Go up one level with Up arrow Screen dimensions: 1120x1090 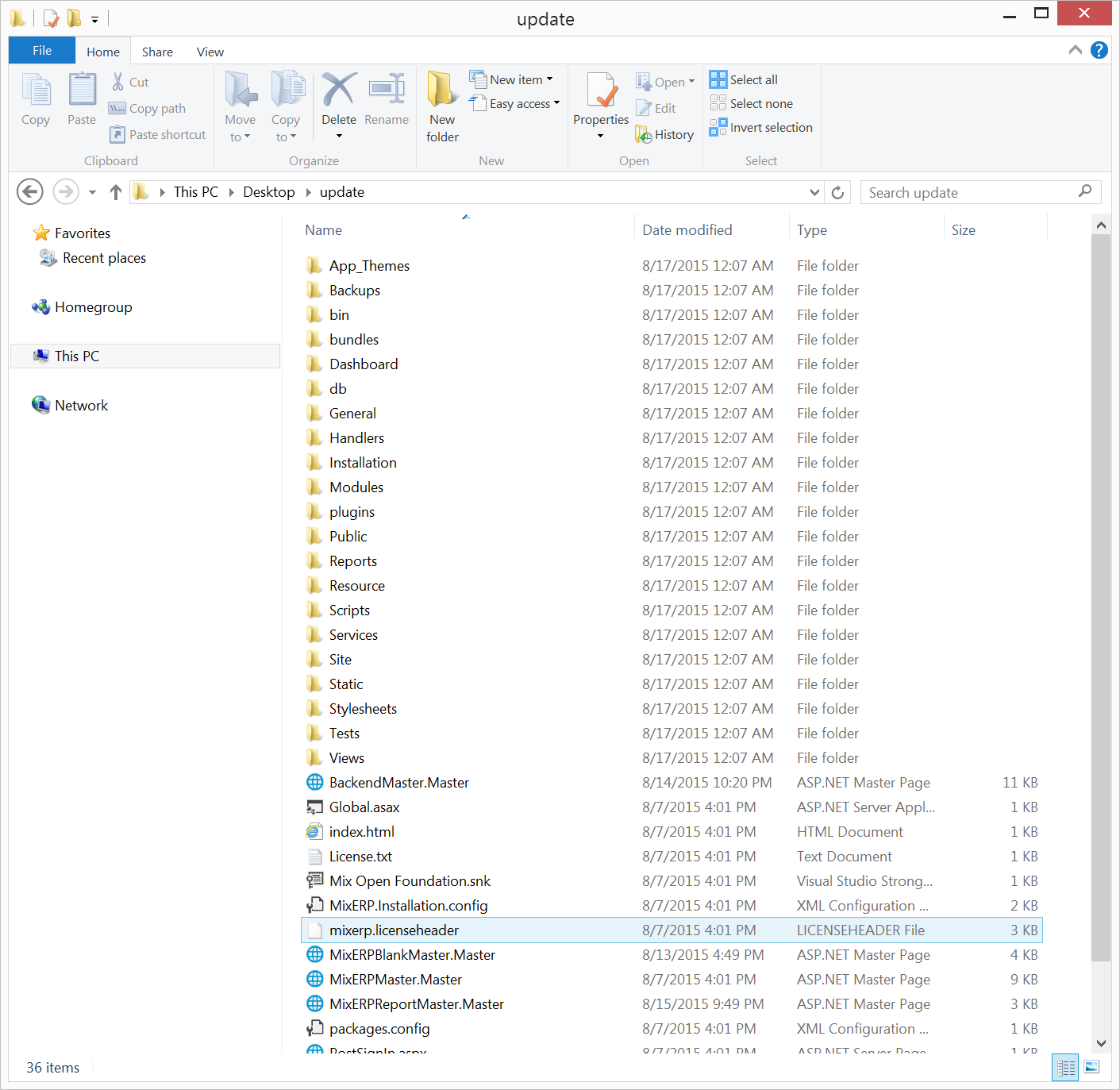[116, 192]
